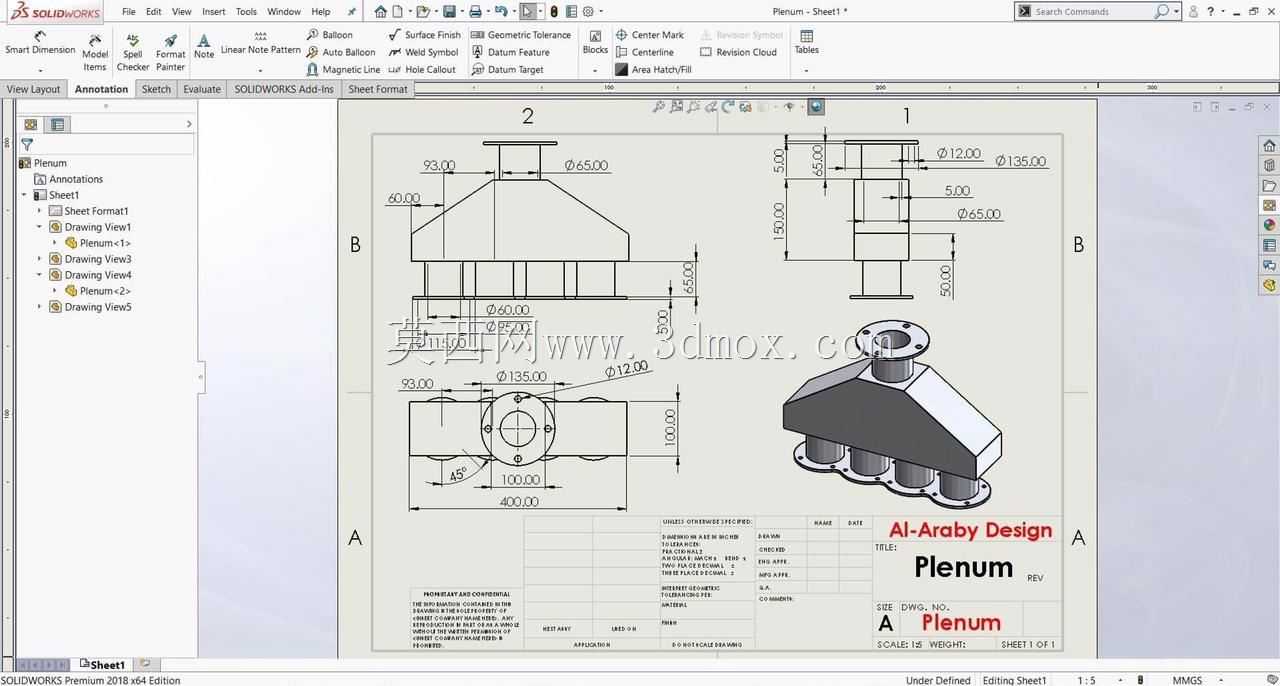Open the File menu
The height and width of the screenshot is (686, 1280).
coord(129,12)
